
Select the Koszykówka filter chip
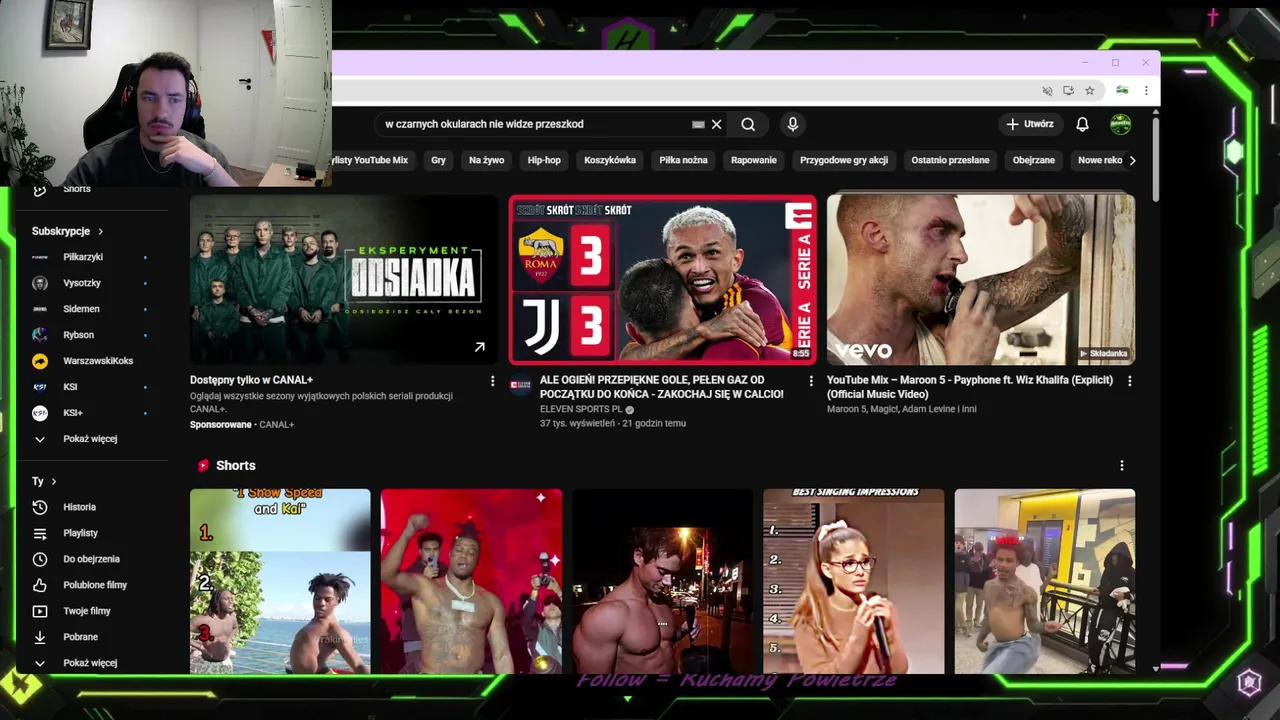click(x=610, y=160)
